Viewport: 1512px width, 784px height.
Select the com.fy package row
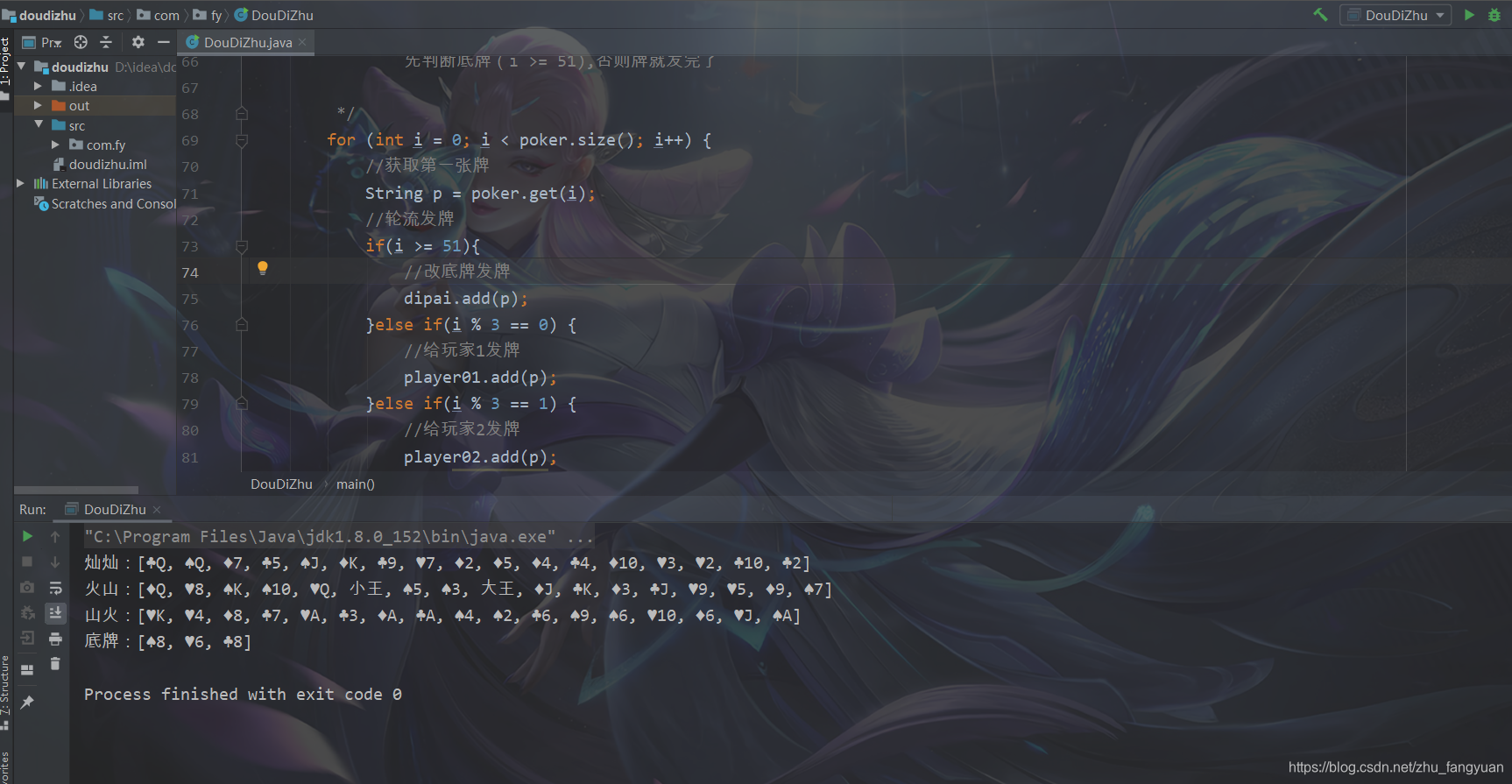tap(96, 145)
